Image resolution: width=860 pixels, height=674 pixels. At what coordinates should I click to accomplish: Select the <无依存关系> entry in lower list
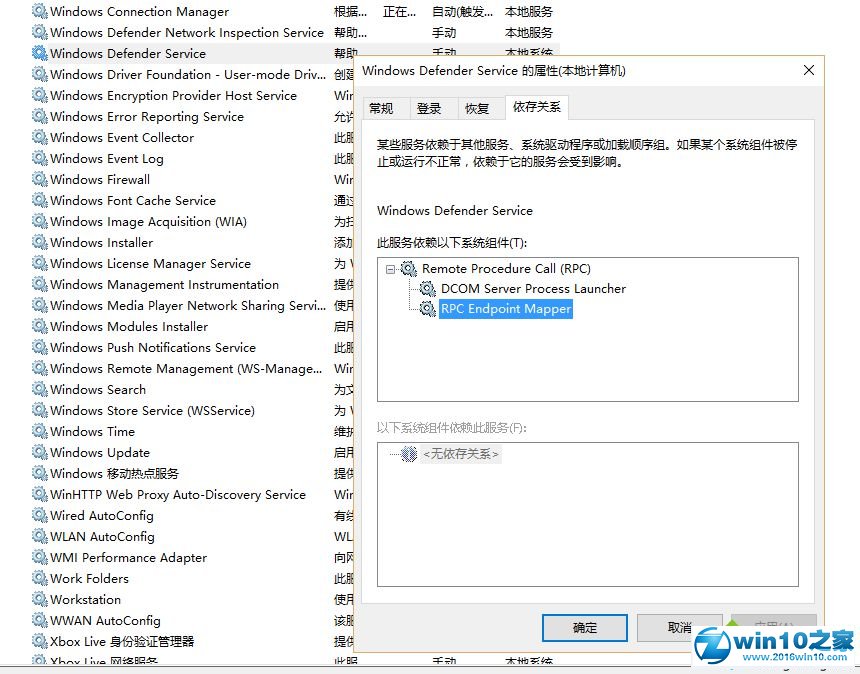460,455
